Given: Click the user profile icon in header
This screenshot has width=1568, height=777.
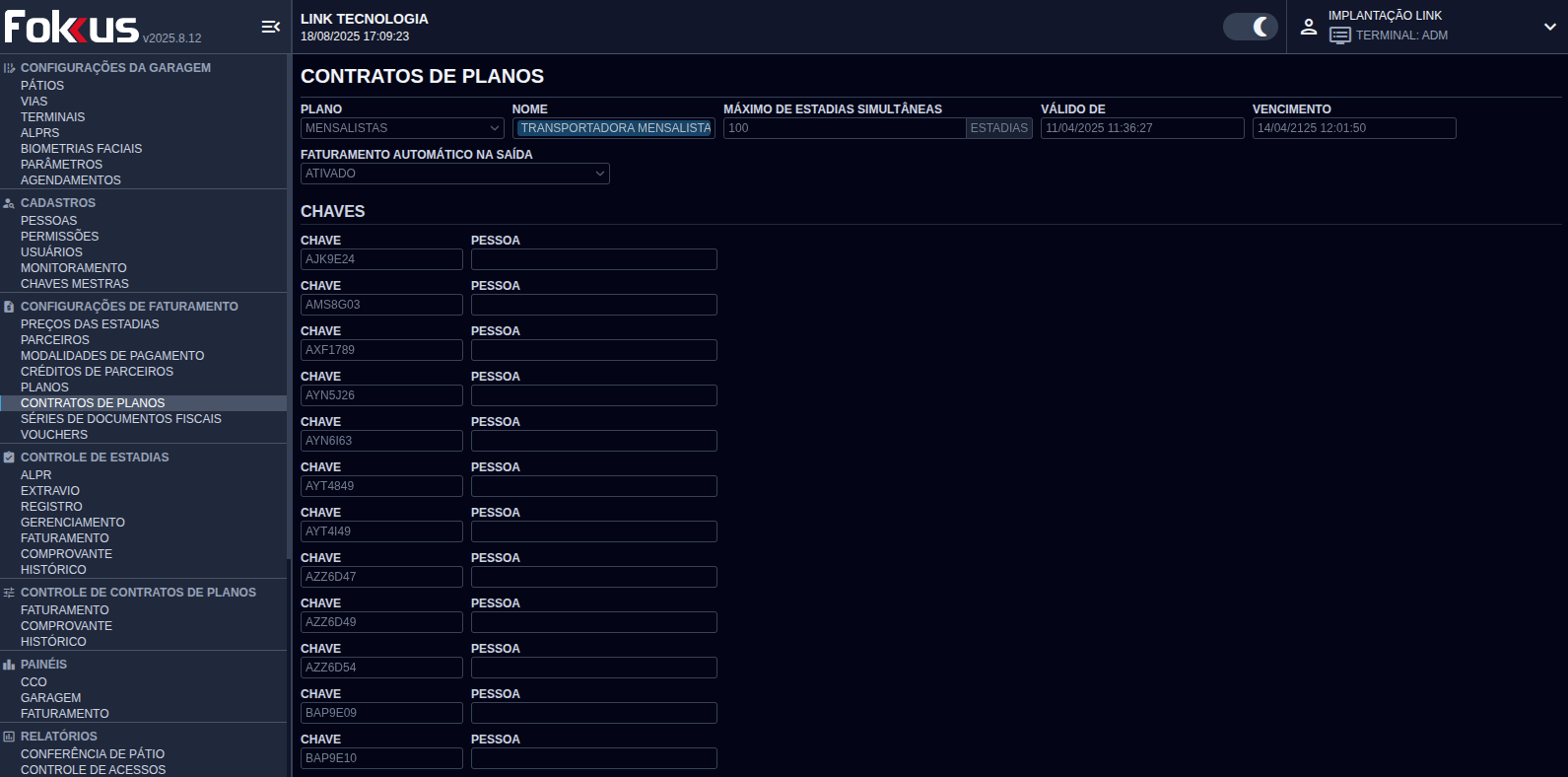Looking at the screenshot, I should [1309, 27].
